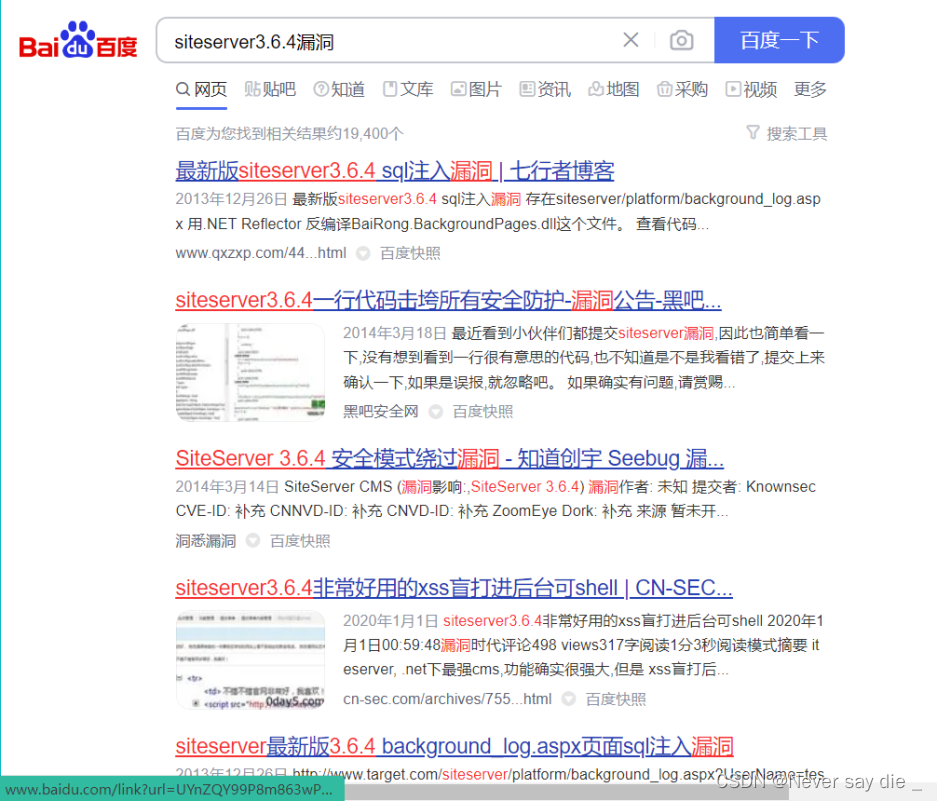Click the thumbnail of the CN-SEC result
The image size is (937, 801).
pyautogui.click(x=250, y=660)
